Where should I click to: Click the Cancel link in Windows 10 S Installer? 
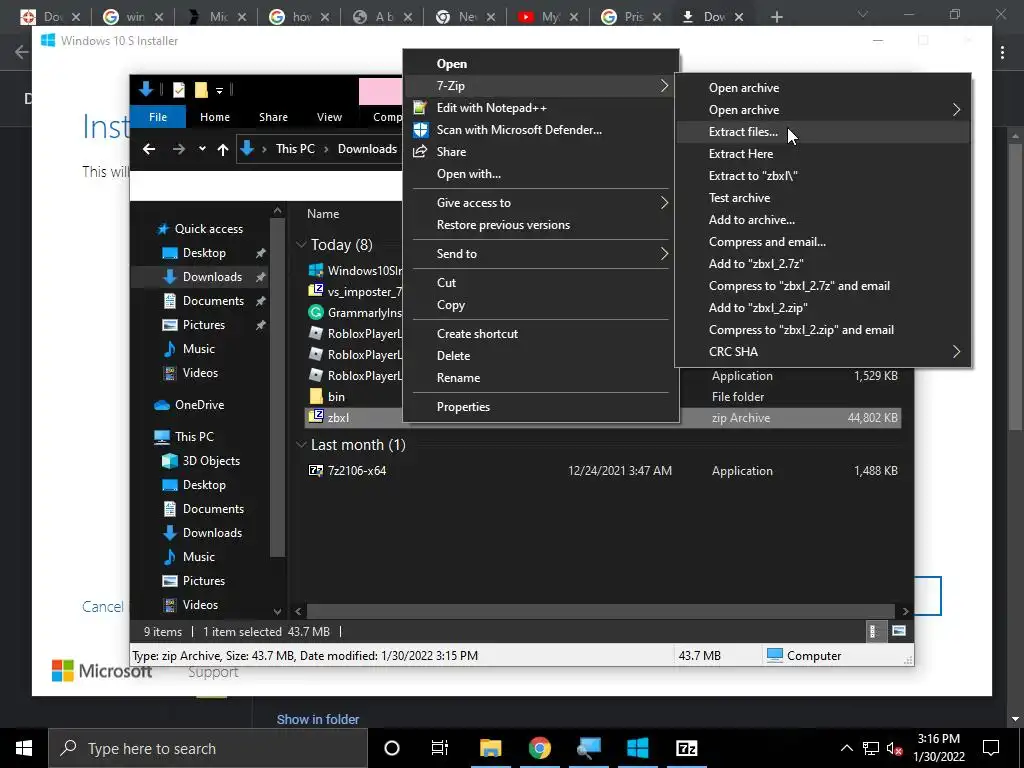[x=103, y=607]
